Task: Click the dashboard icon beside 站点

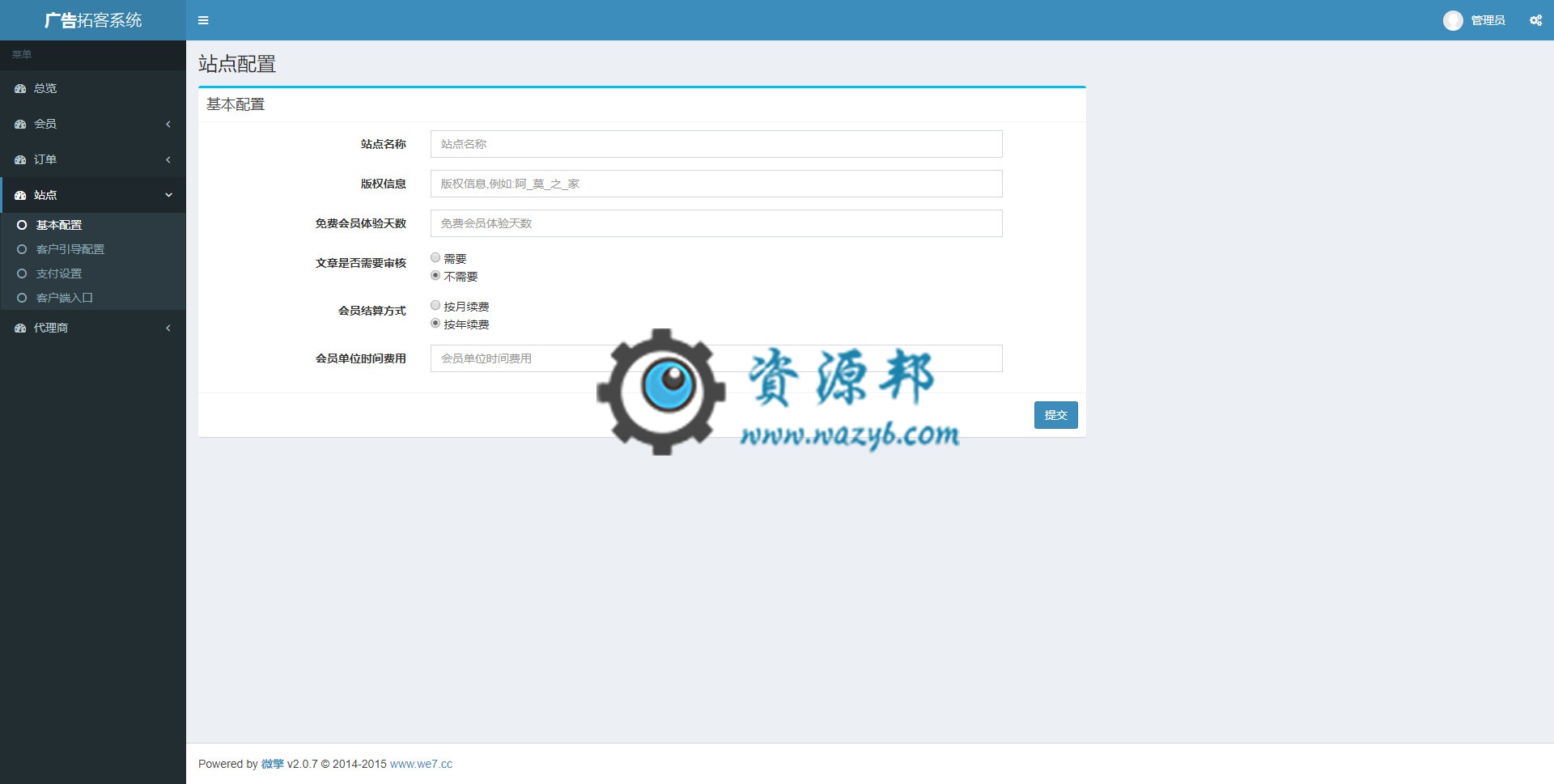Action: pyautogui.click(x=20, y=195)
